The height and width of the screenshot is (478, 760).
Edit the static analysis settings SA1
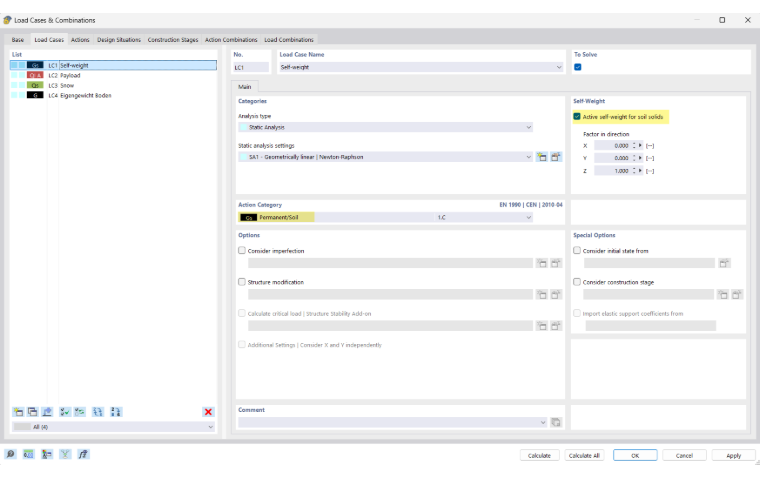[x=556, y=157]
